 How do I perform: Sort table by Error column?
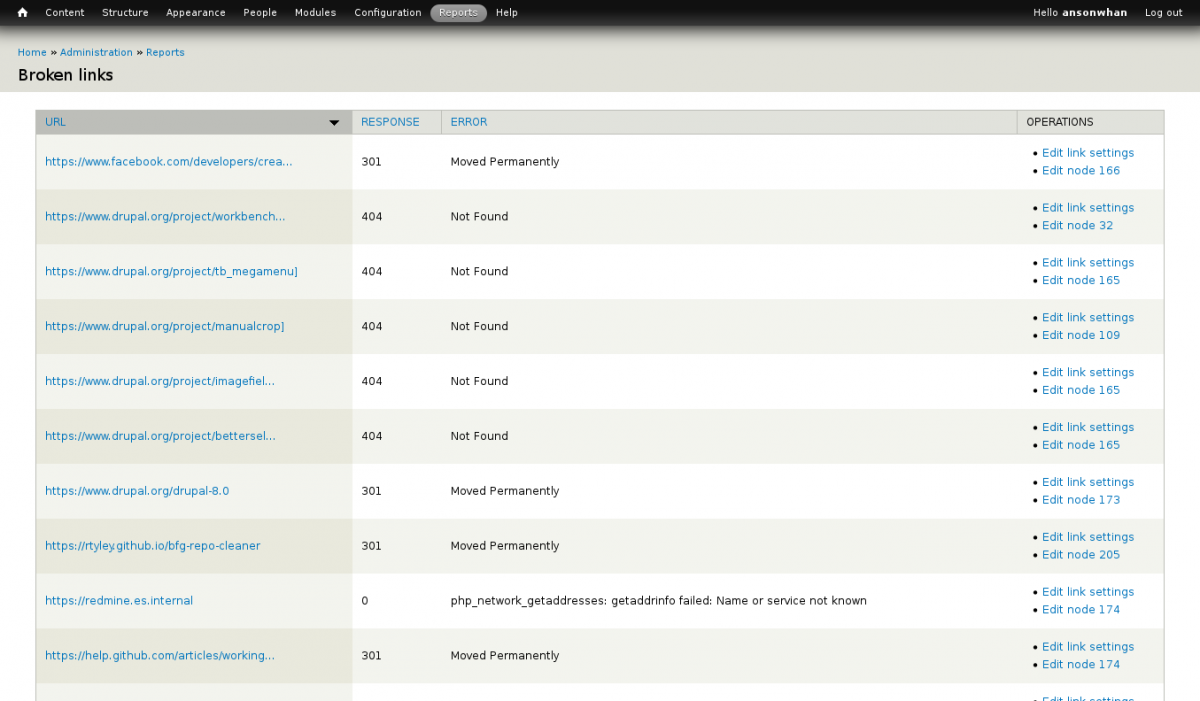[x=469, y=122]
